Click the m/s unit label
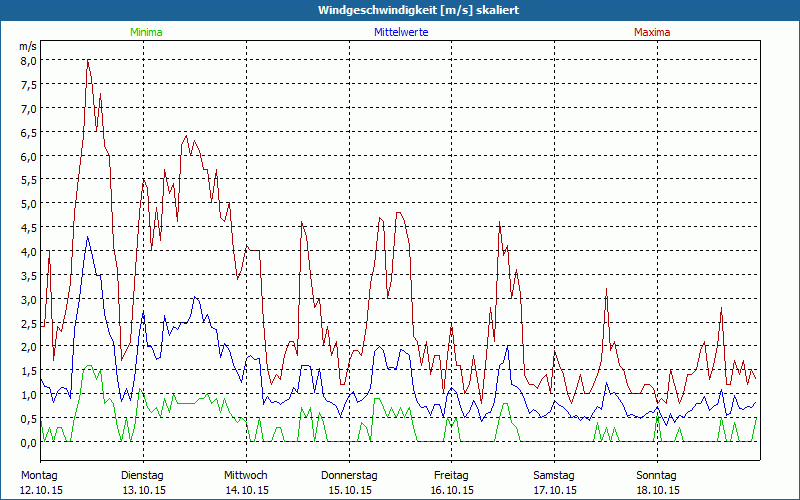The width and height of the screenshot is (800, 500). point(28,46)
